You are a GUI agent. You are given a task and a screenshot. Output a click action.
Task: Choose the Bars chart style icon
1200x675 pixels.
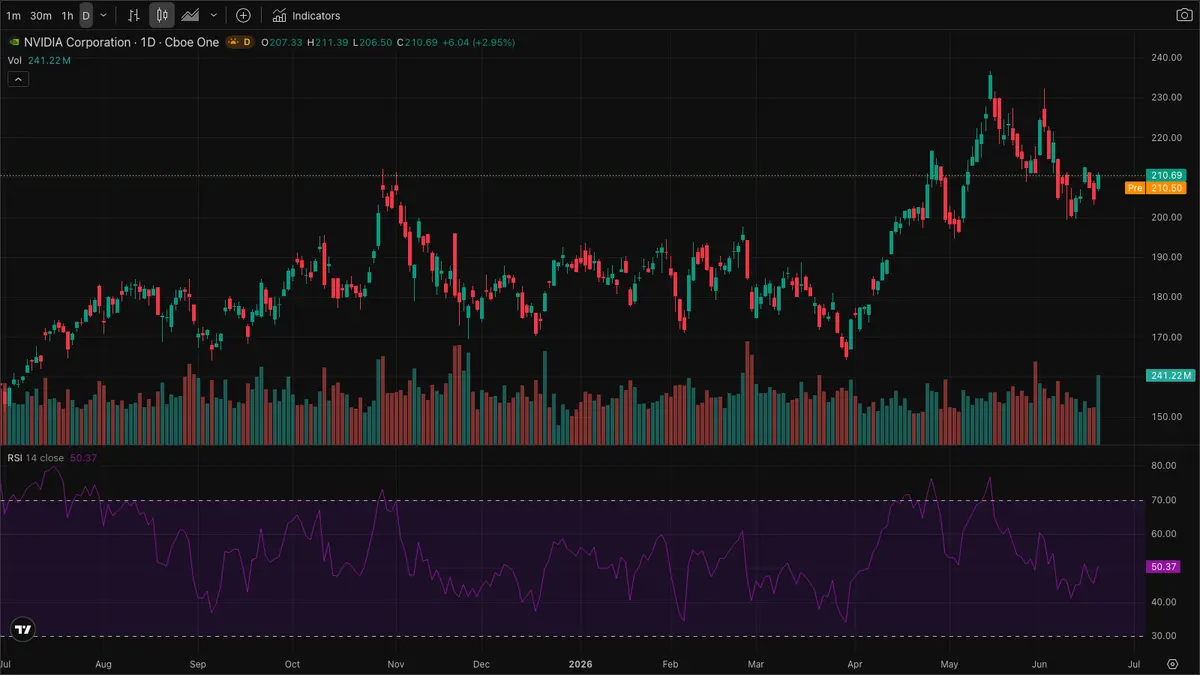click(135, 16)
